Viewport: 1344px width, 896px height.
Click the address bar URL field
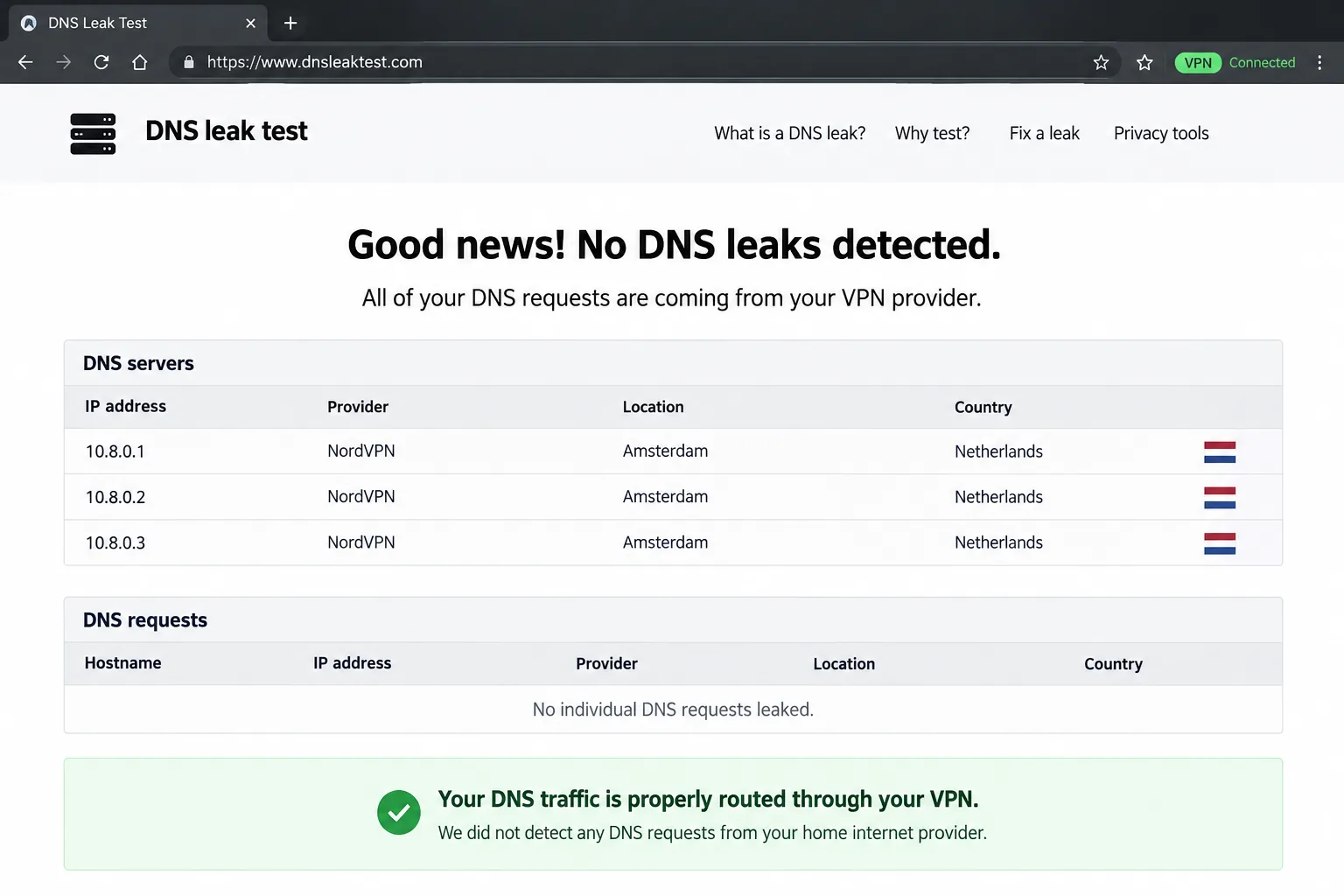click(646, 62)
